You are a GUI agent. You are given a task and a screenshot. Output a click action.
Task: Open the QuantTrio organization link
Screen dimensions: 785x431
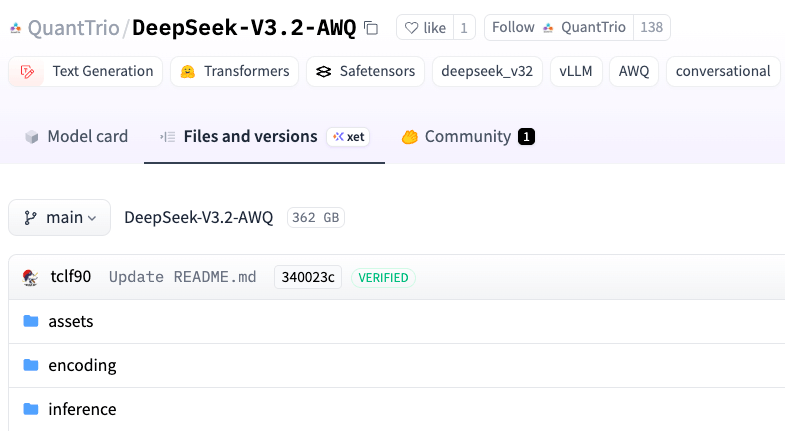pos(74,28)
